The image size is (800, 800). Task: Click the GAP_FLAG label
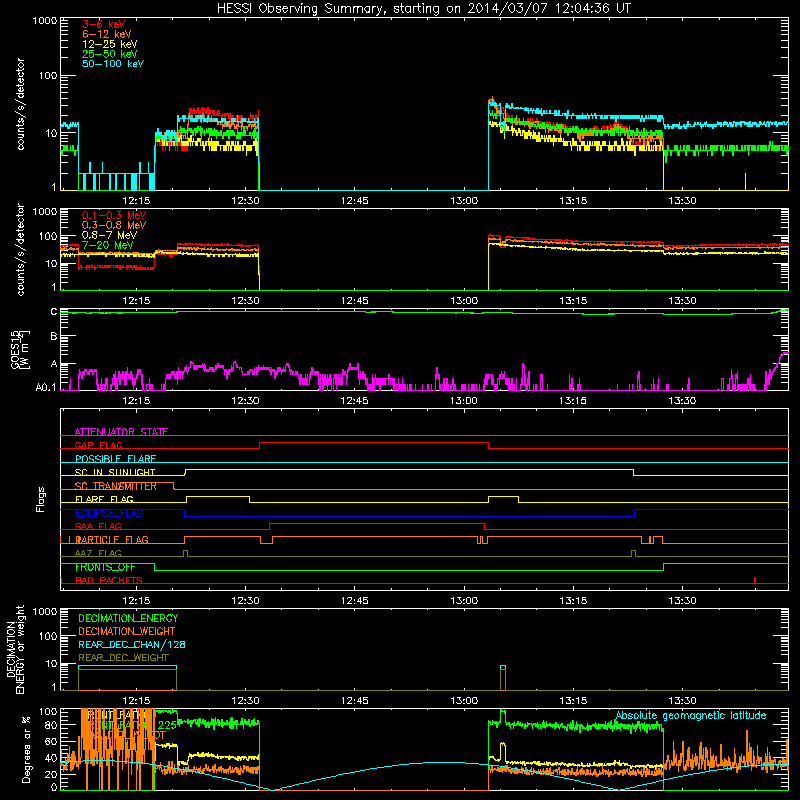pos(98,445)
